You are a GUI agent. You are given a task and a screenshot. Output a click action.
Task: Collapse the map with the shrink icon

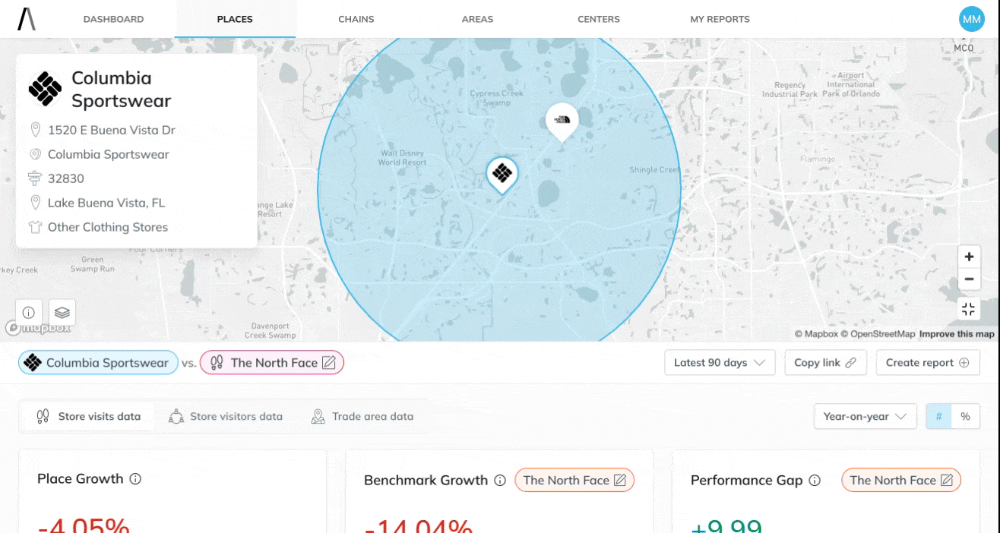pos(969,309)
